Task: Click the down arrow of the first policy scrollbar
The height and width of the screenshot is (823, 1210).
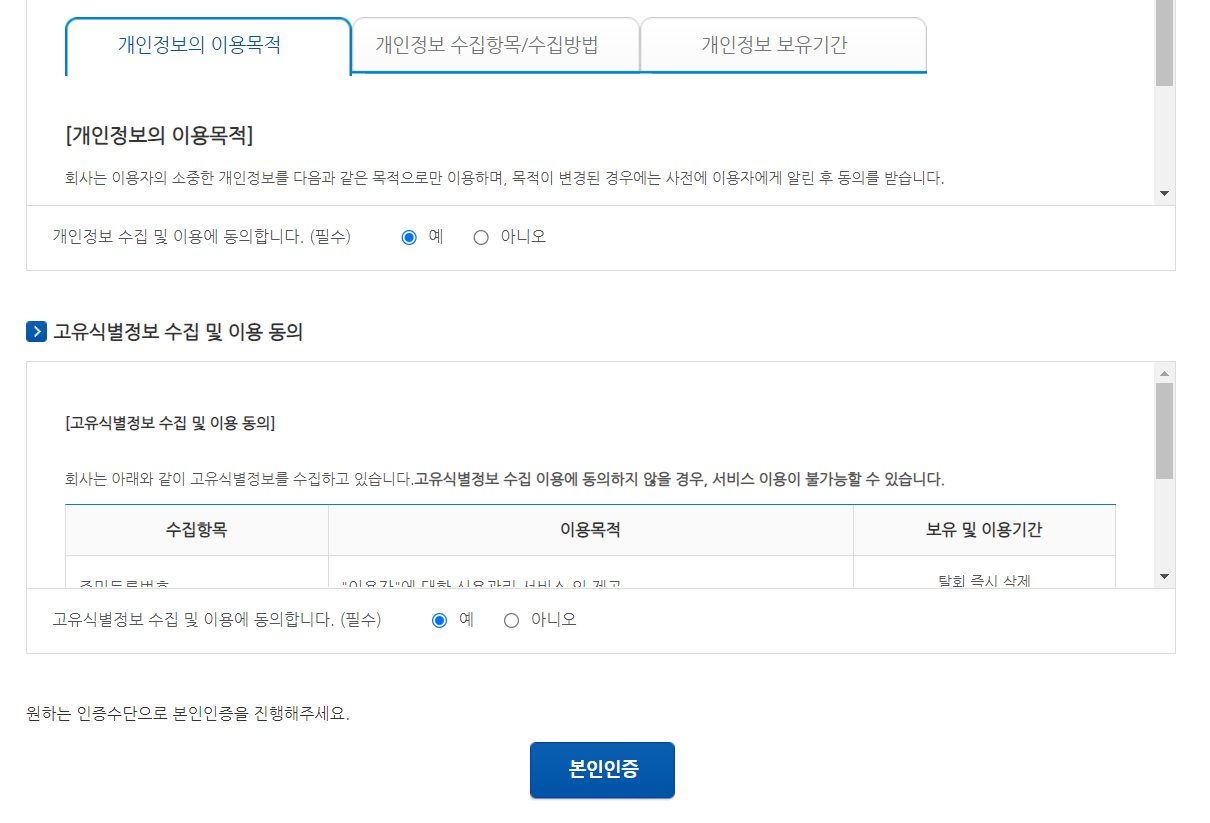Action: click(x=1164, y=195)
